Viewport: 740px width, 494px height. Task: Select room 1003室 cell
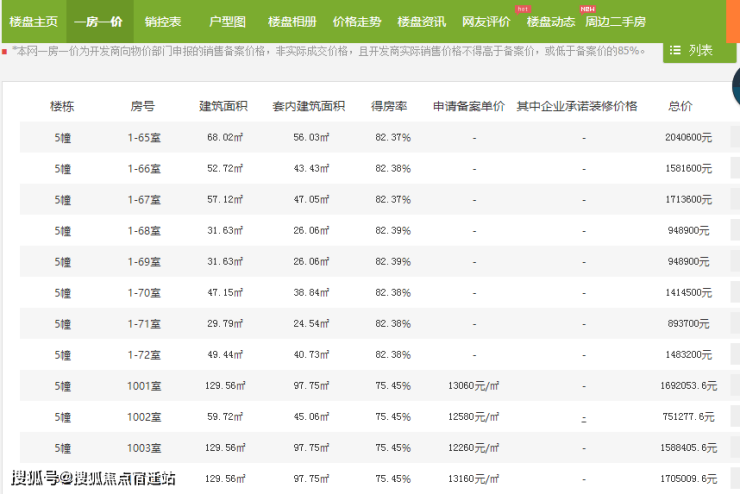click(x=144, y=448)
